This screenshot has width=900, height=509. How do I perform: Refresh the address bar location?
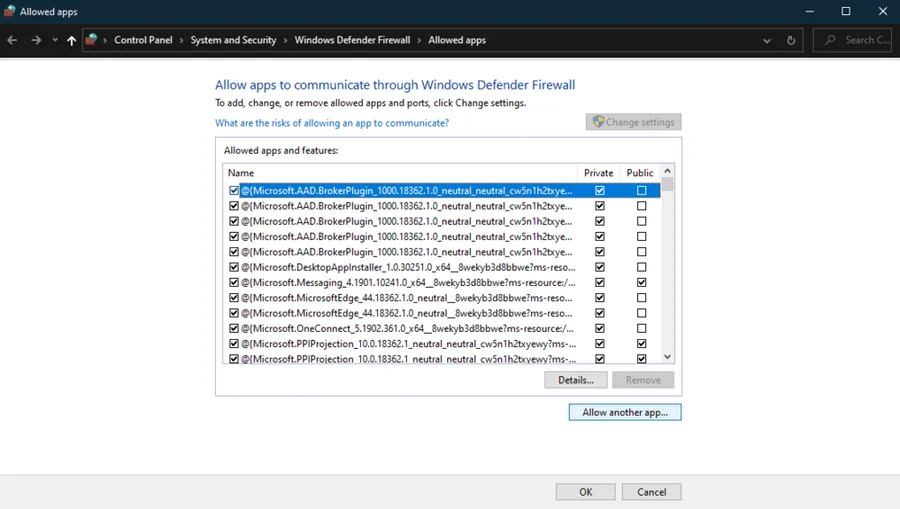click(x=791, y=40)
